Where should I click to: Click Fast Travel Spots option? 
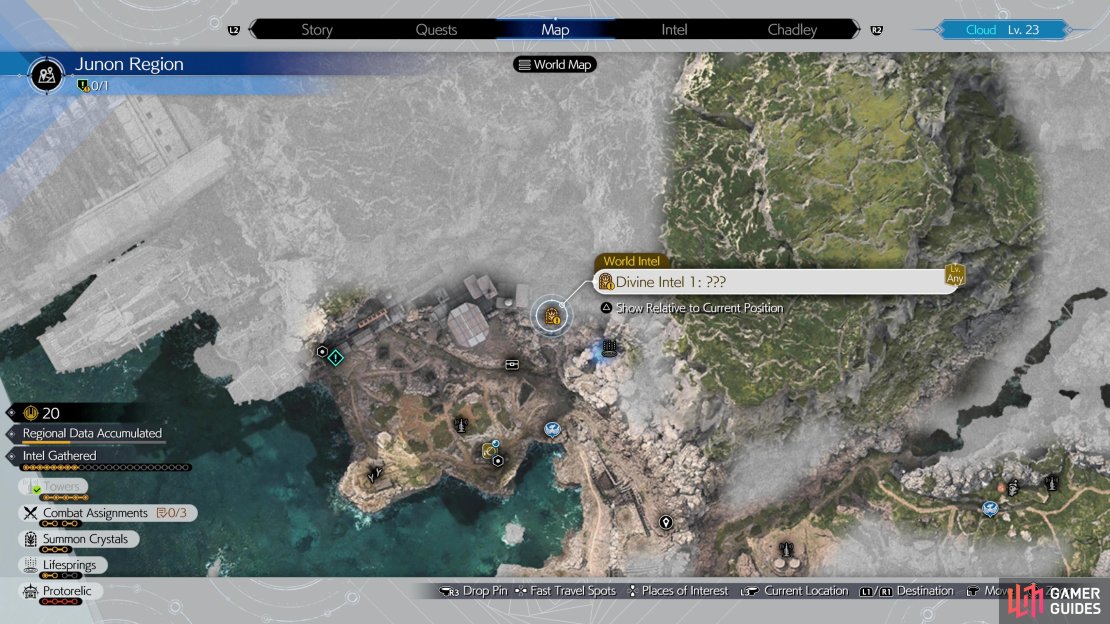click(565, 591)
